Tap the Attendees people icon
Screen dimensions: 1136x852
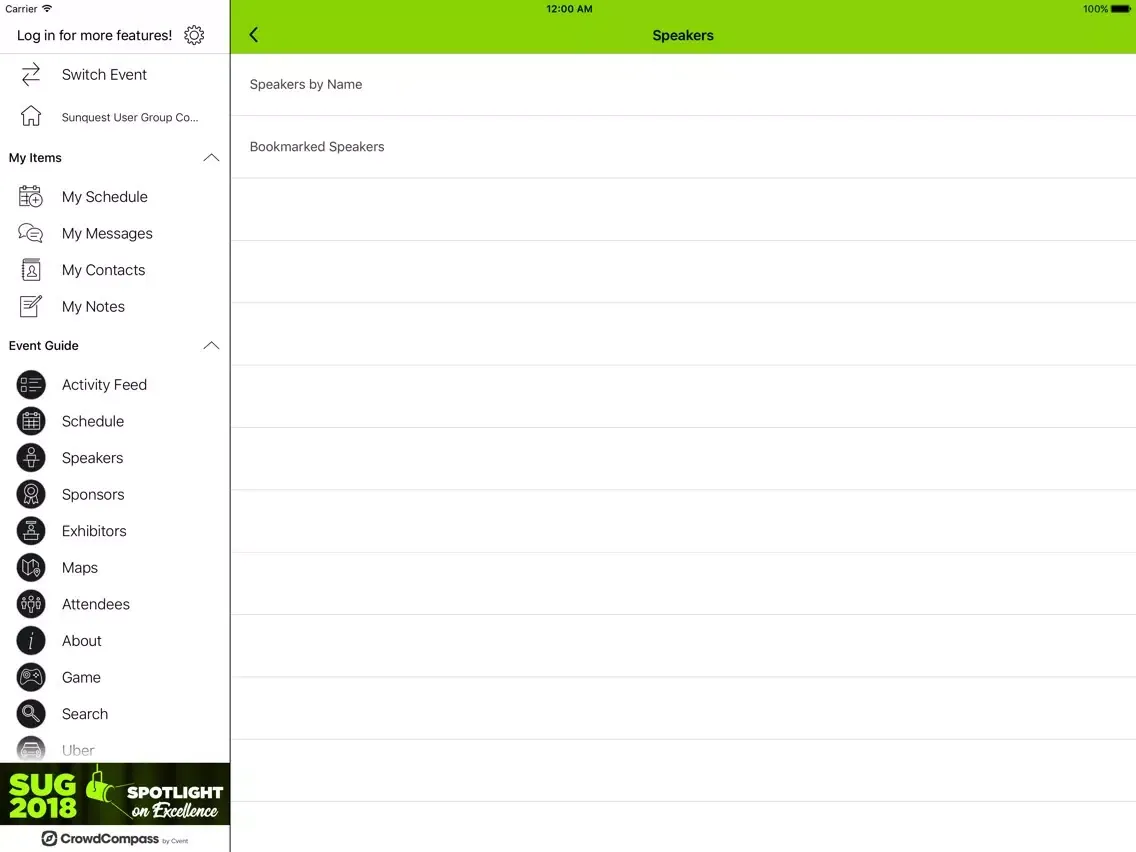click(30, 604)
